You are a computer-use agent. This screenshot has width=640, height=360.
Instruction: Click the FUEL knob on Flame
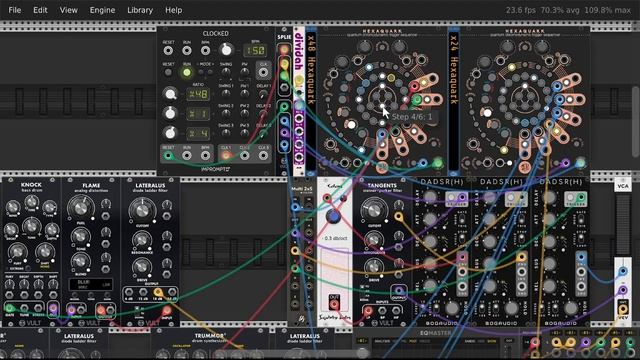81,207
